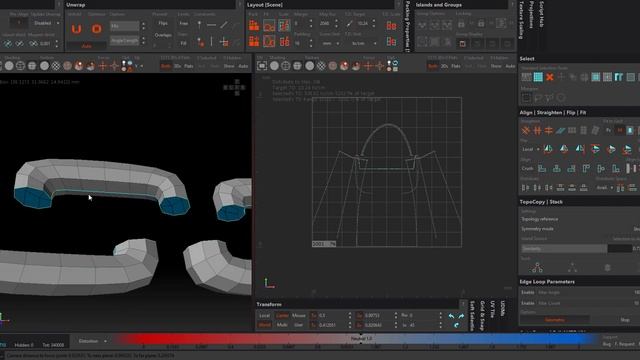
Task: Click the first Flip icon next to Local
Action: (548, 149)
